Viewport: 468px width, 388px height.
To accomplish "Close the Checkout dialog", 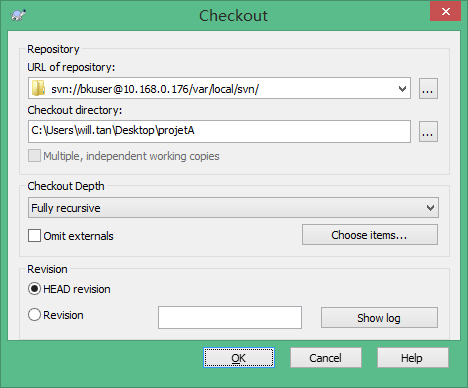I will (x=445, y=12).
